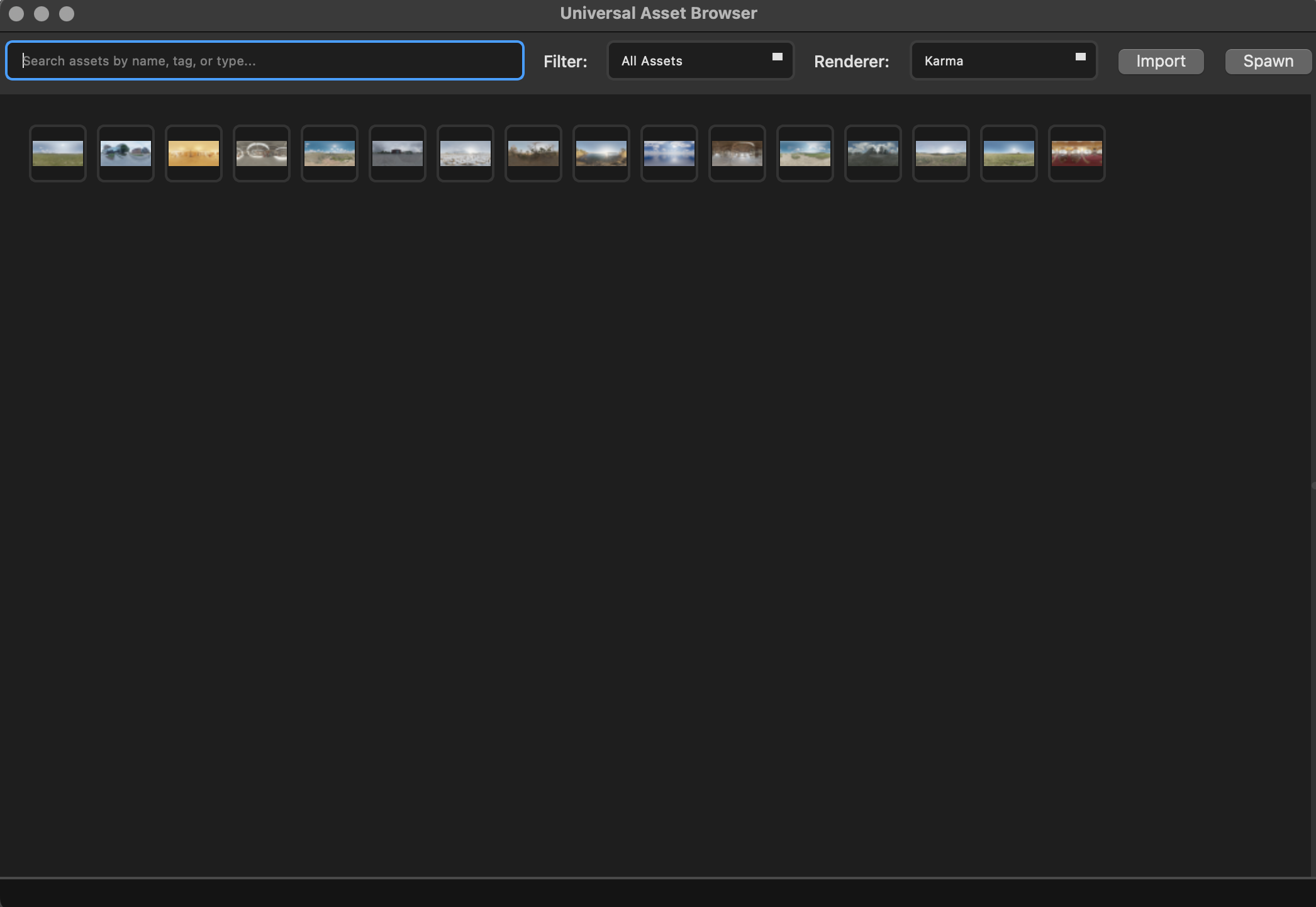Screen dimensions: 1316x907
Task: Click the Spawn button
Action: click(x=1268, y=61)
